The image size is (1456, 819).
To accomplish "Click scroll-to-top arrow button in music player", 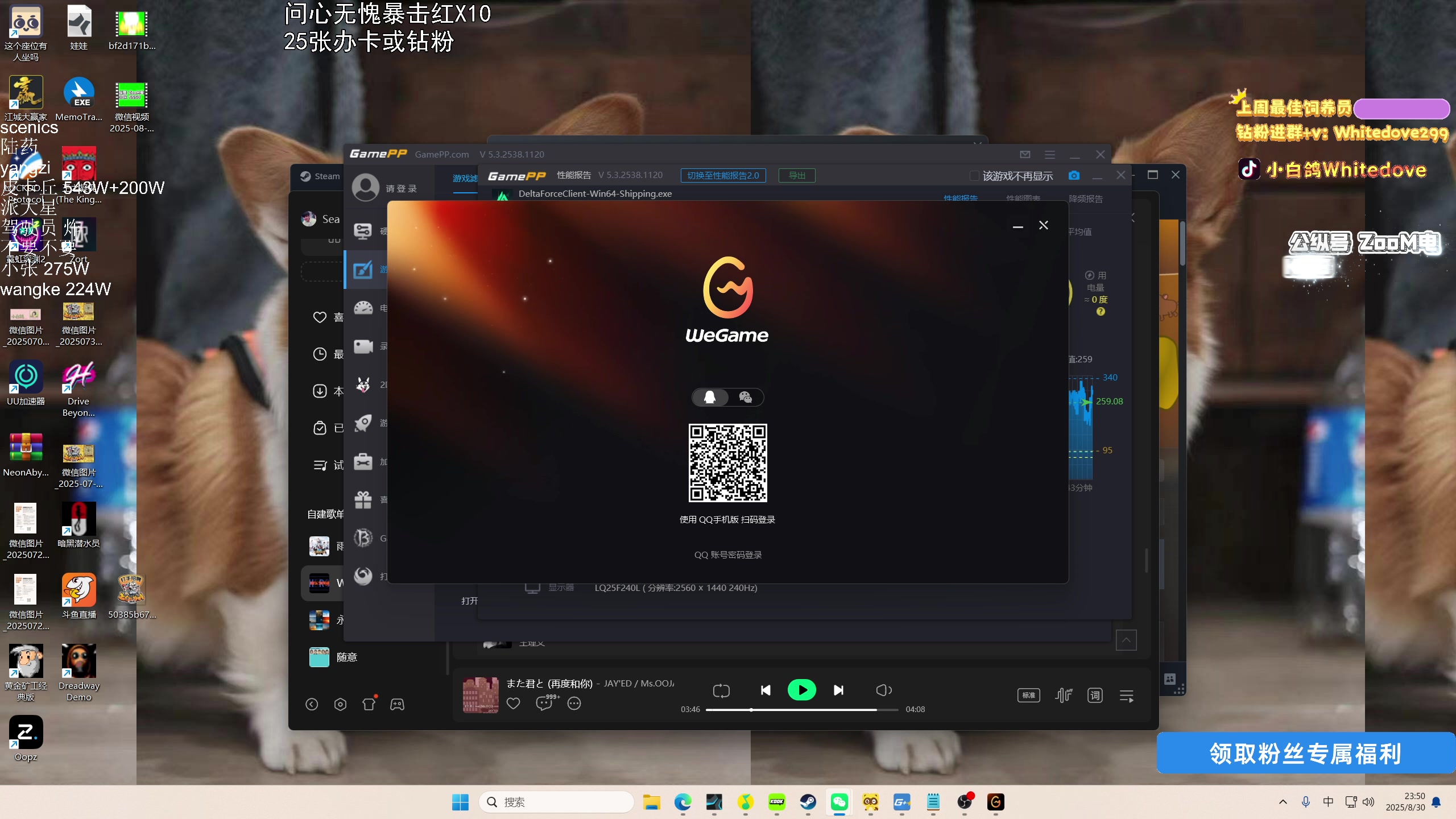I will pos(1126,640).
